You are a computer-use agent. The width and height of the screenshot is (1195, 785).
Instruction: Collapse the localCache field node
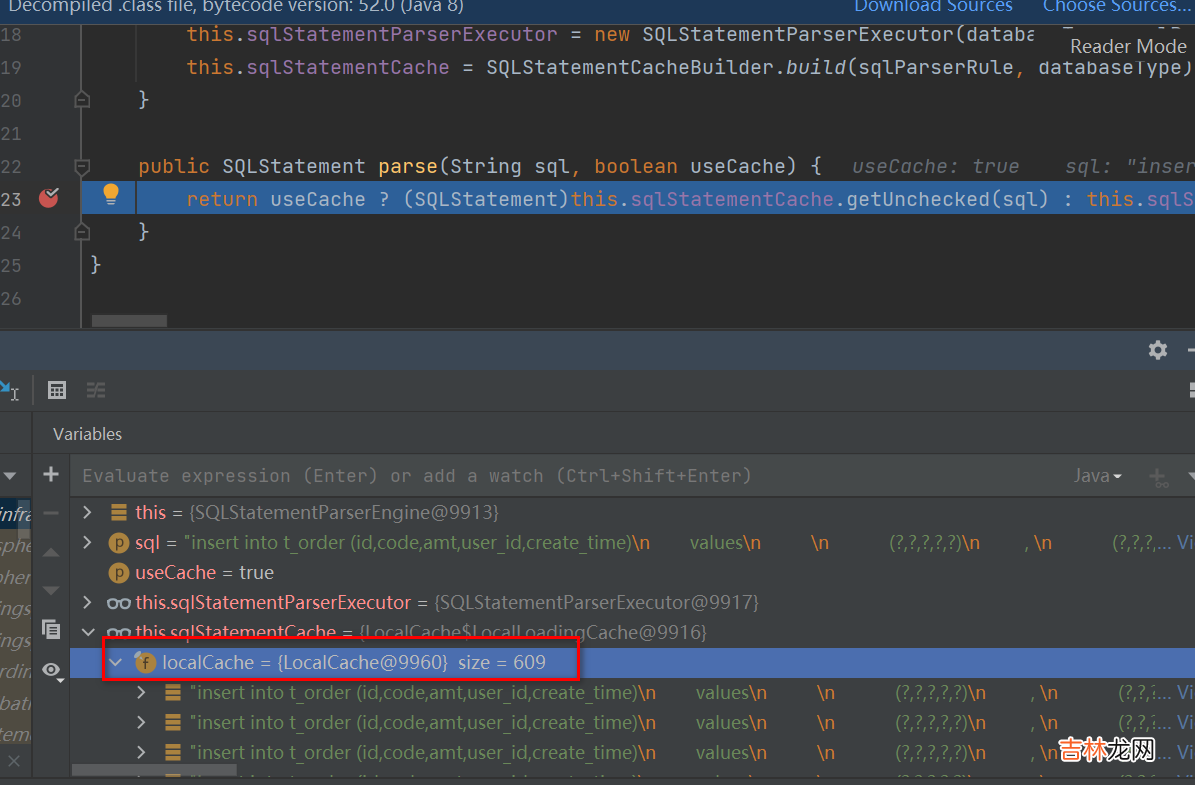click(116, 662)
